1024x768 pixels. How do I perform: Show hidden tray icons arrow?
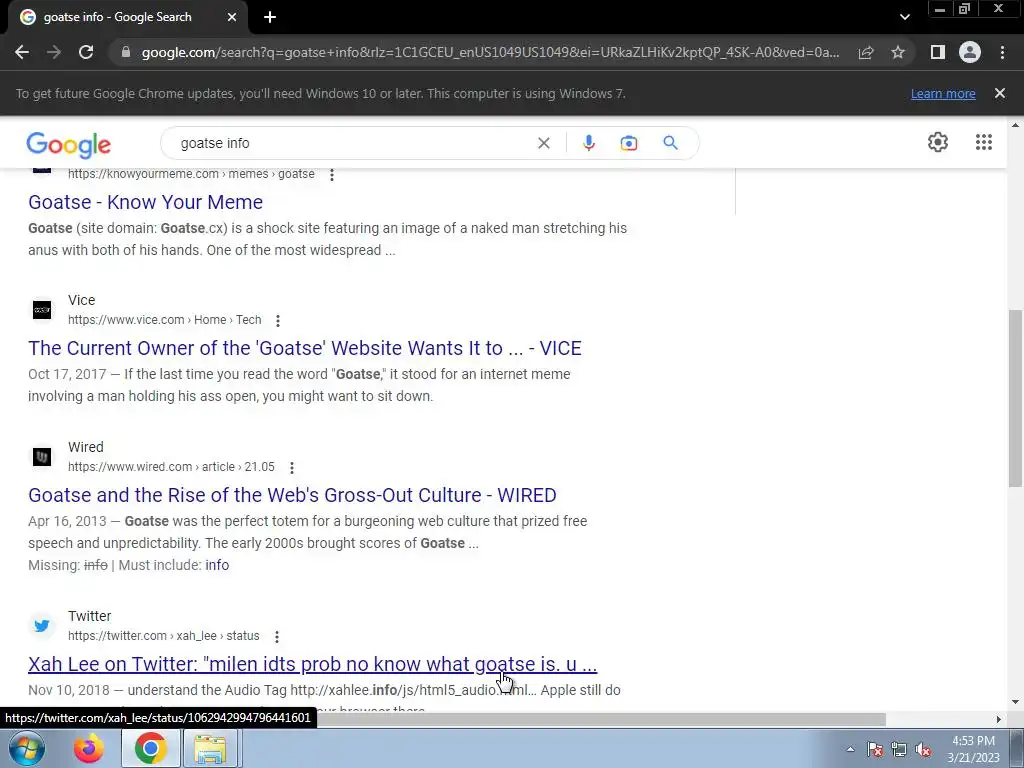(x=850, y=749)
